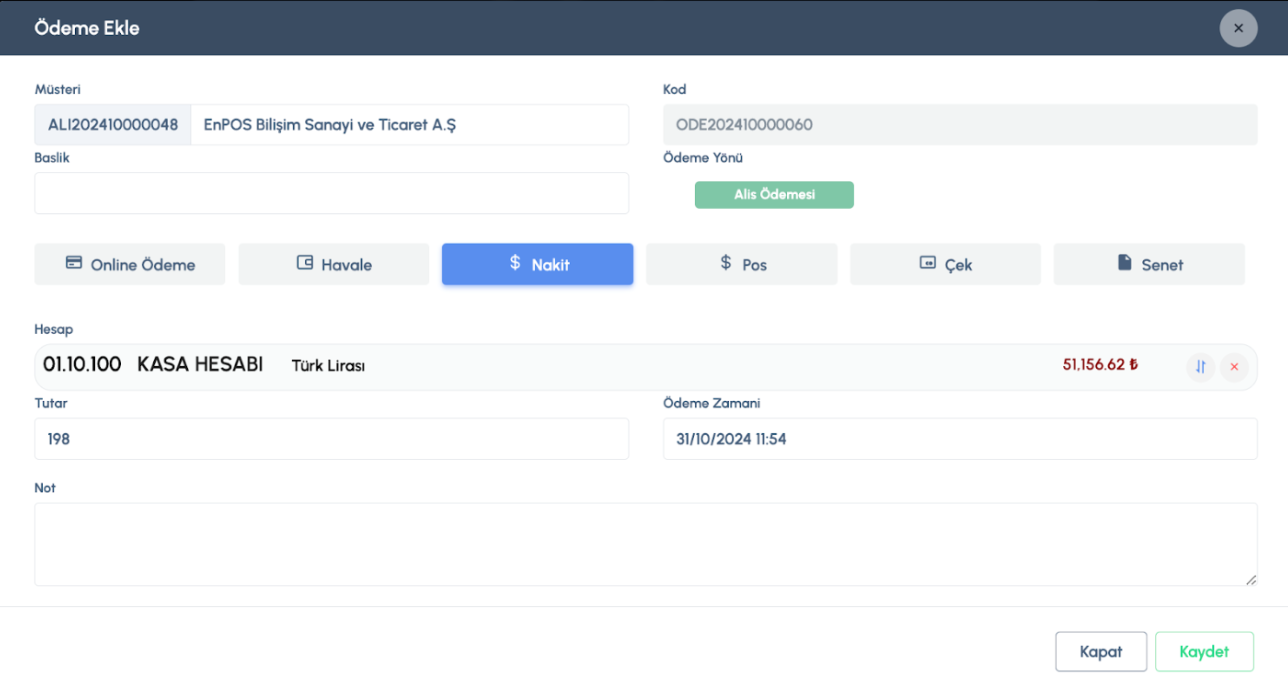The height and width of the screenshot is (675, 1288).
Task: Remove KASA HESABI with red X icon
Action: tap(1234, 367)
